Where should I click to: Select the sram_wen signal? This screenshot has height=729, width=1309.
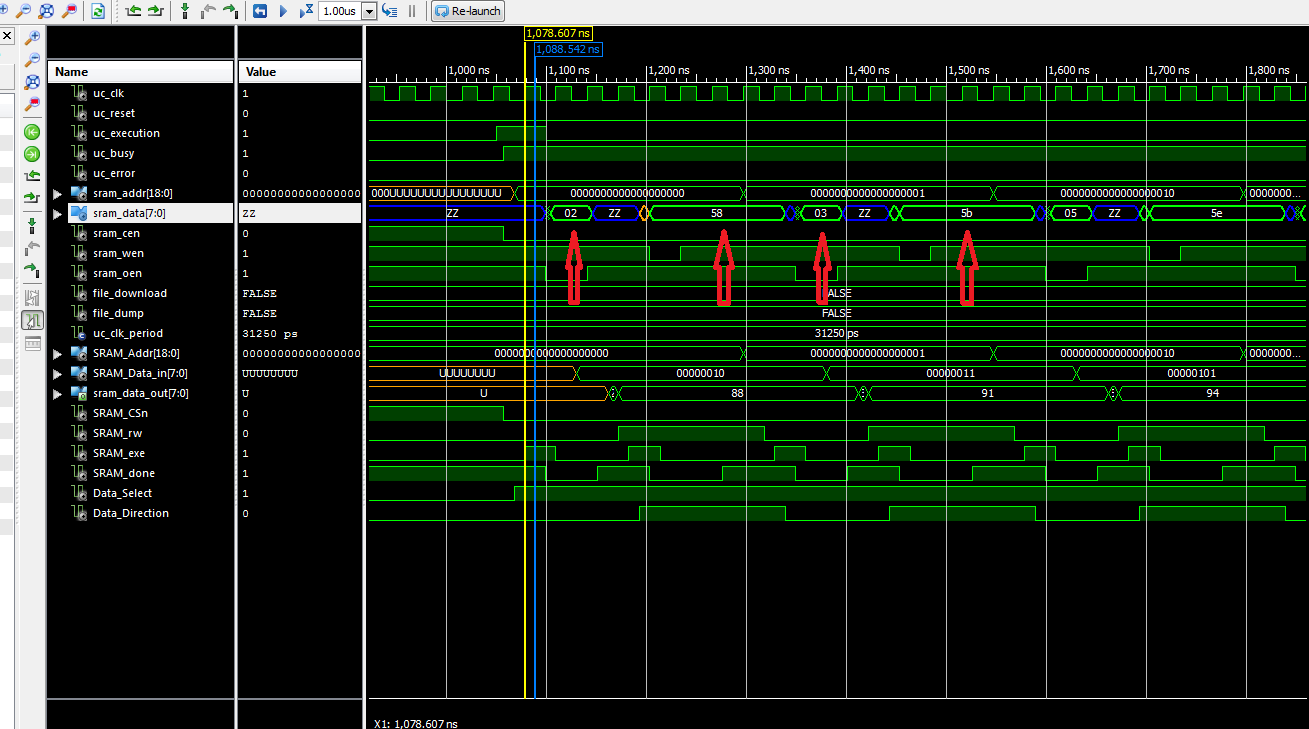[117, 253]
